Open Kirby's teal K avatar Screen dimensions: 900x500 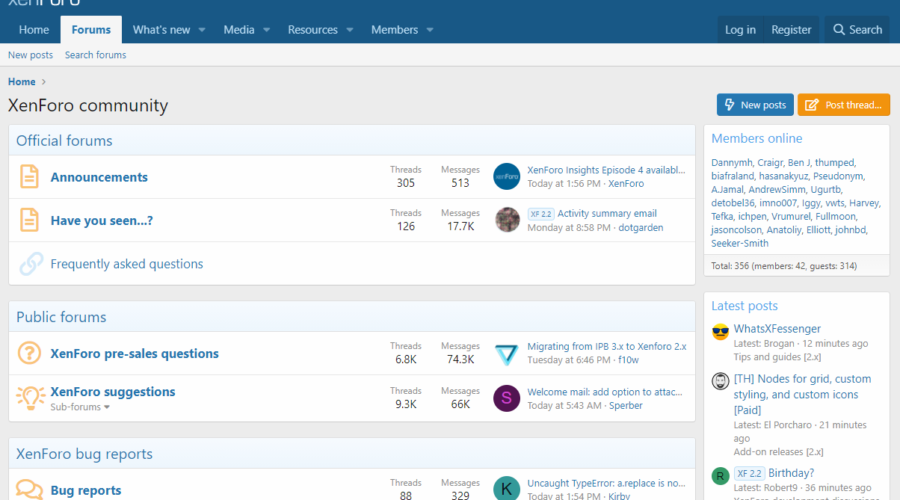click(x=506, y=489)
